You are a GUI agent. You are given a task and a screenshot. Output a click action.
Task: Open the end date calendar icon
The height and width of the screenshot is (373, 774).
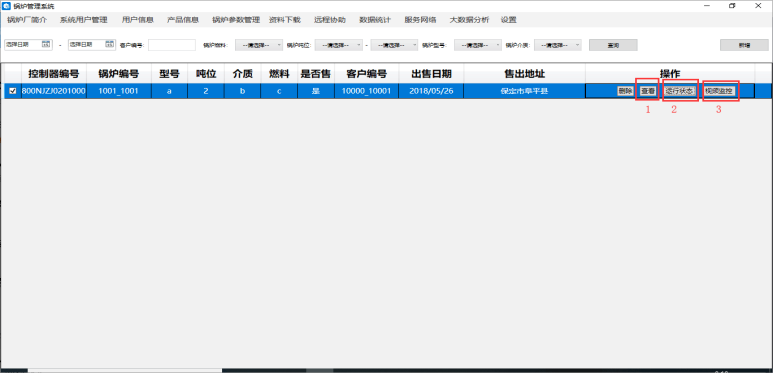click(x=110, y=44)
